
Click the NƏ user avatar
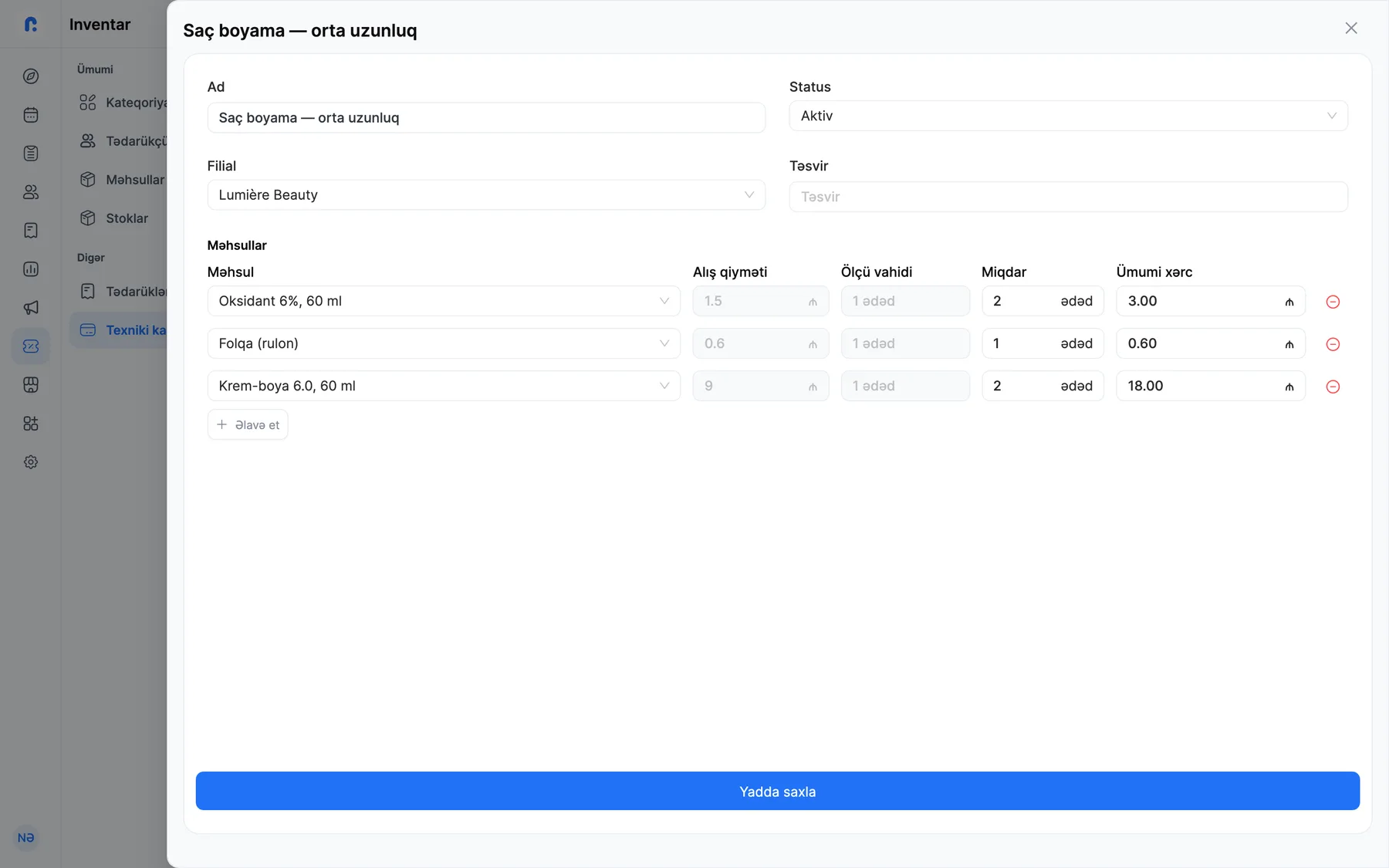pyautogui.click(x=26, y=838)
